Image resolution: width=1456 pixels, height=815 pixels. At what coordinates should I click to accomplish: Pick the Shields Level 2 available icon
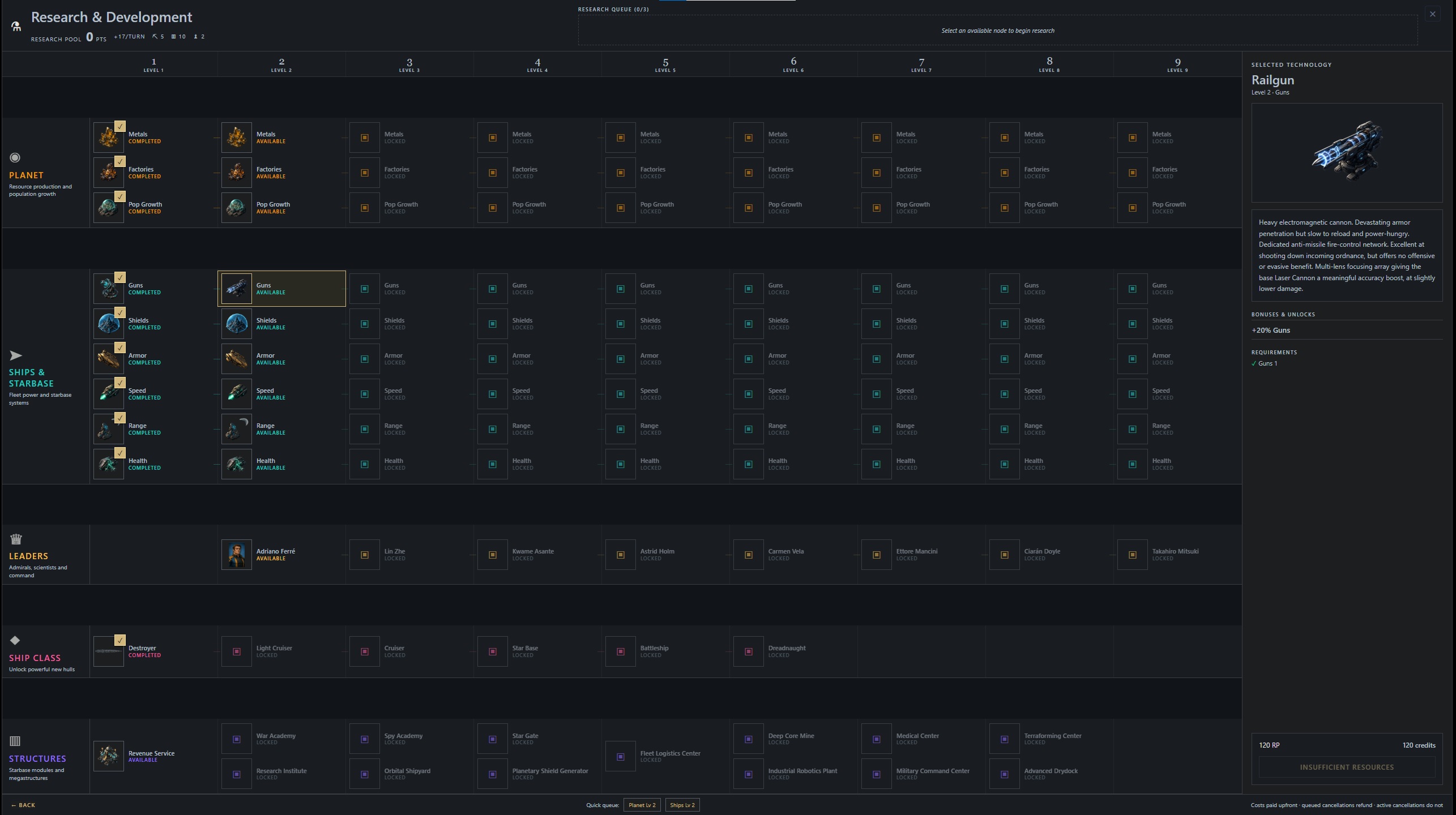coord(236,324)
